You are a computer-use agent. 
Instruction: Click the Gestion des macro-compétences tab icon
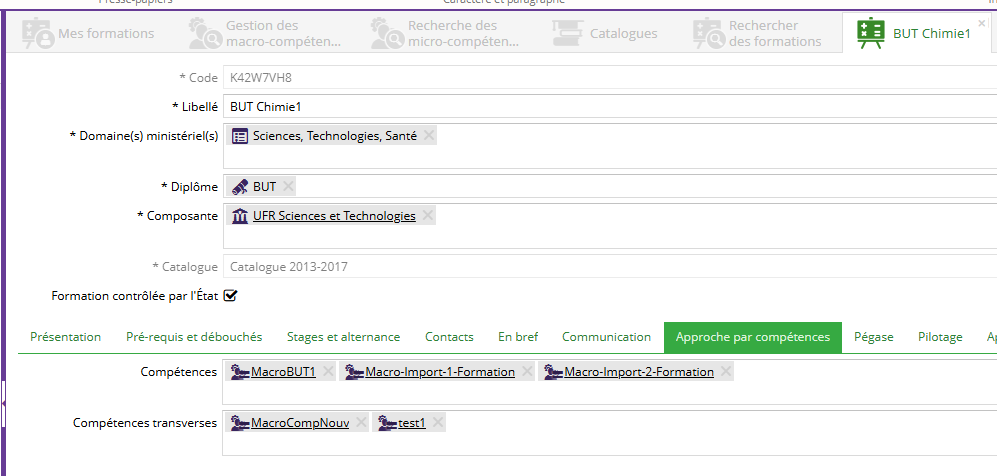(205, 33)
